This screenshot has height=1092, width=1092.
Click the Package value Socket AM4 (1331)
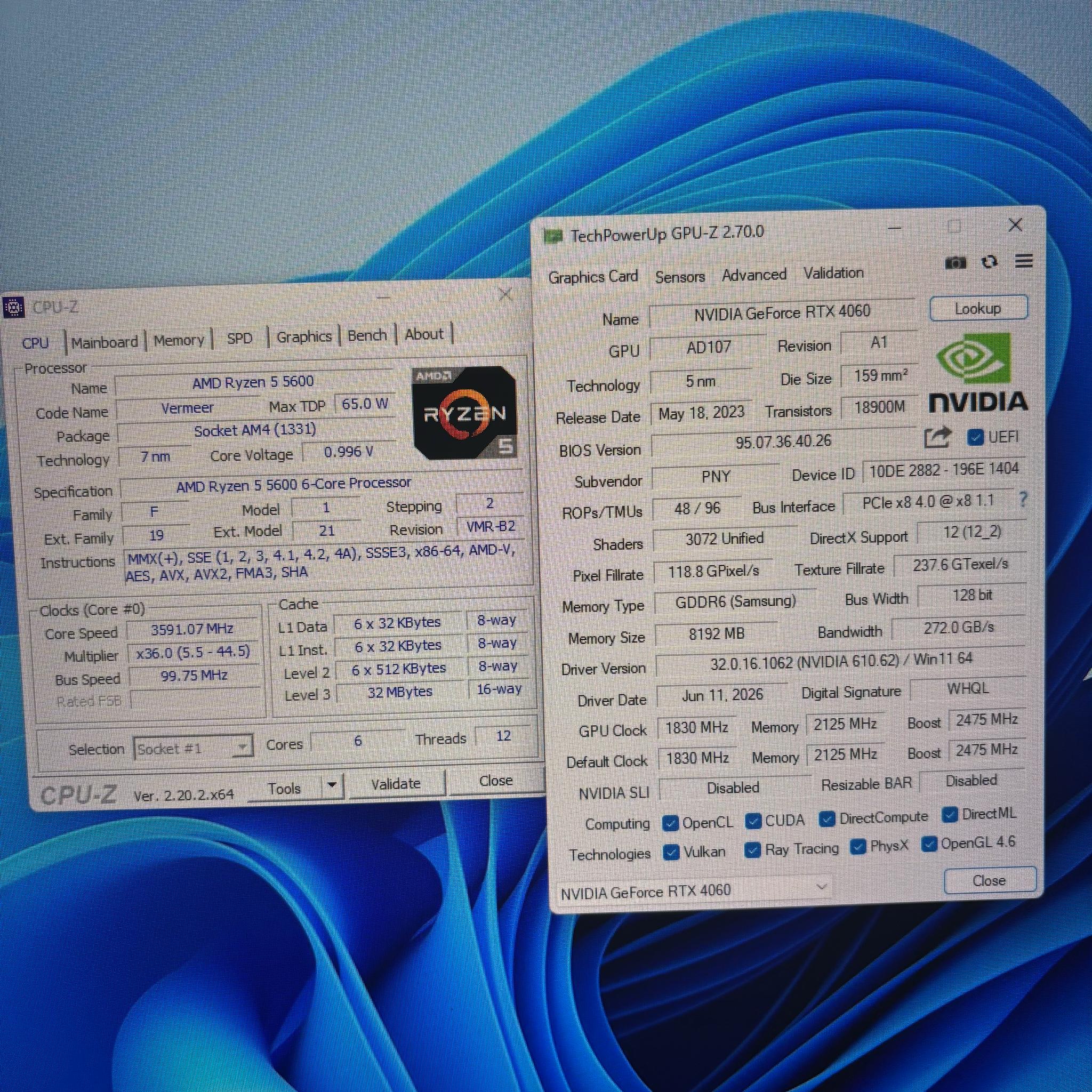coord(255,431)
